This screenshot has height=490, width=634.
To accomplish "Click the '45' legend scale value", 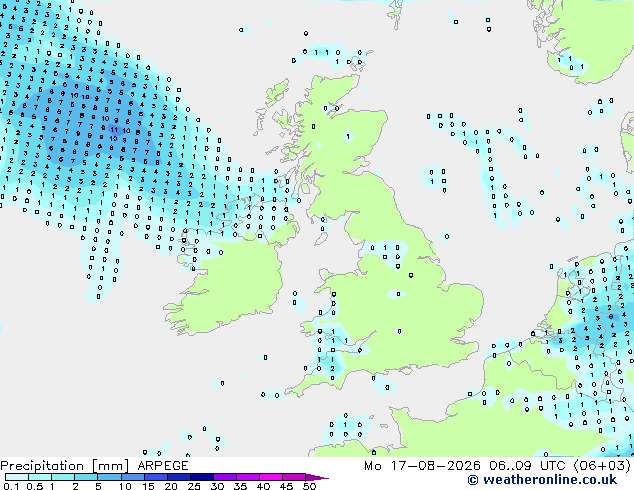I will [286, 486].
